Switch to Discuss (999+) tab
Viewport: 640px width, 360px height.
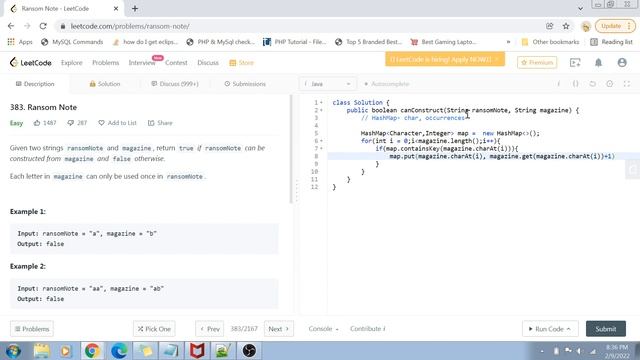[x=175, y=84]
